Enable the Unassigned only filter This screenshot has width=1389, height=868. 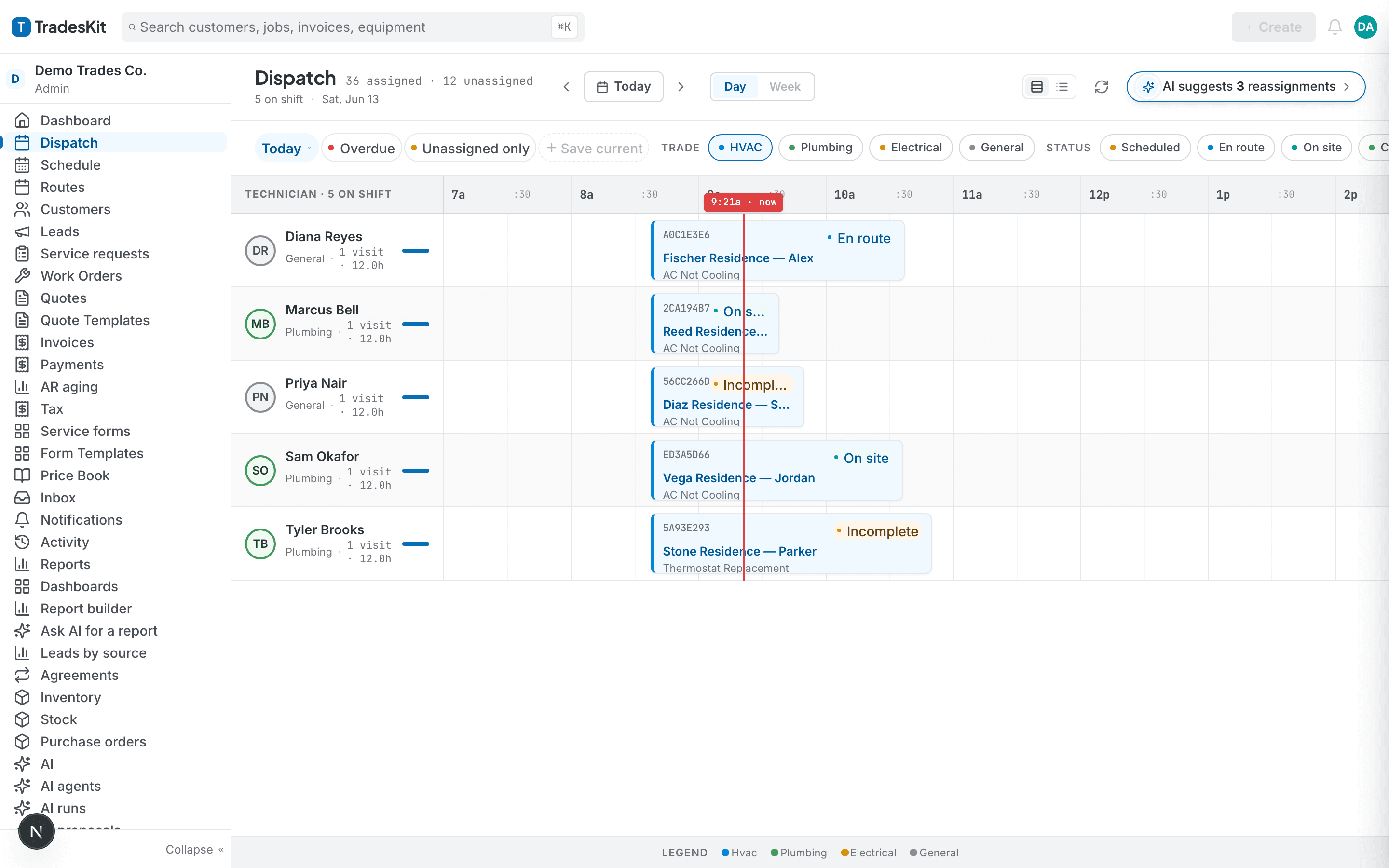(470, 148)
